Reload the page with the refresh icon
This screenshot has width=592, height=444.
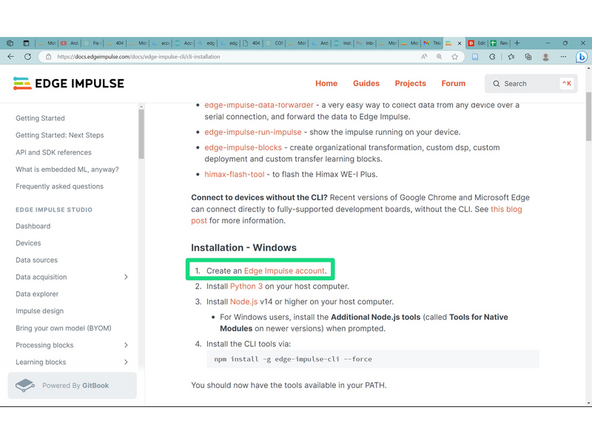[28, 57]
